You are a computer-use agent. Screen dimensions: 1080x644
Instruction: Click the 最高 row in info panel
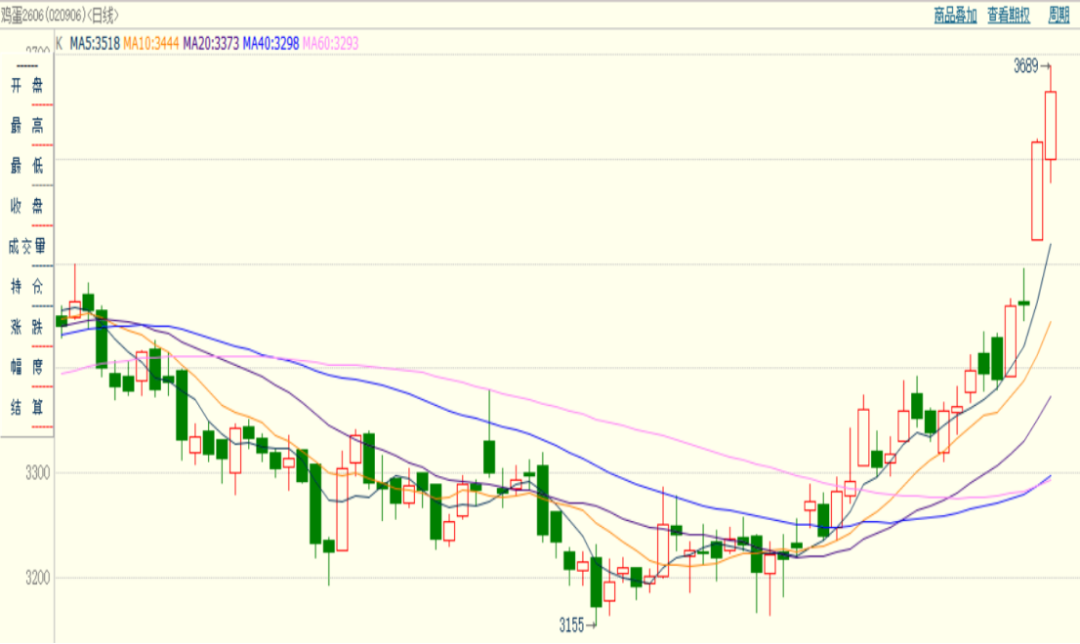coord(27,125)
